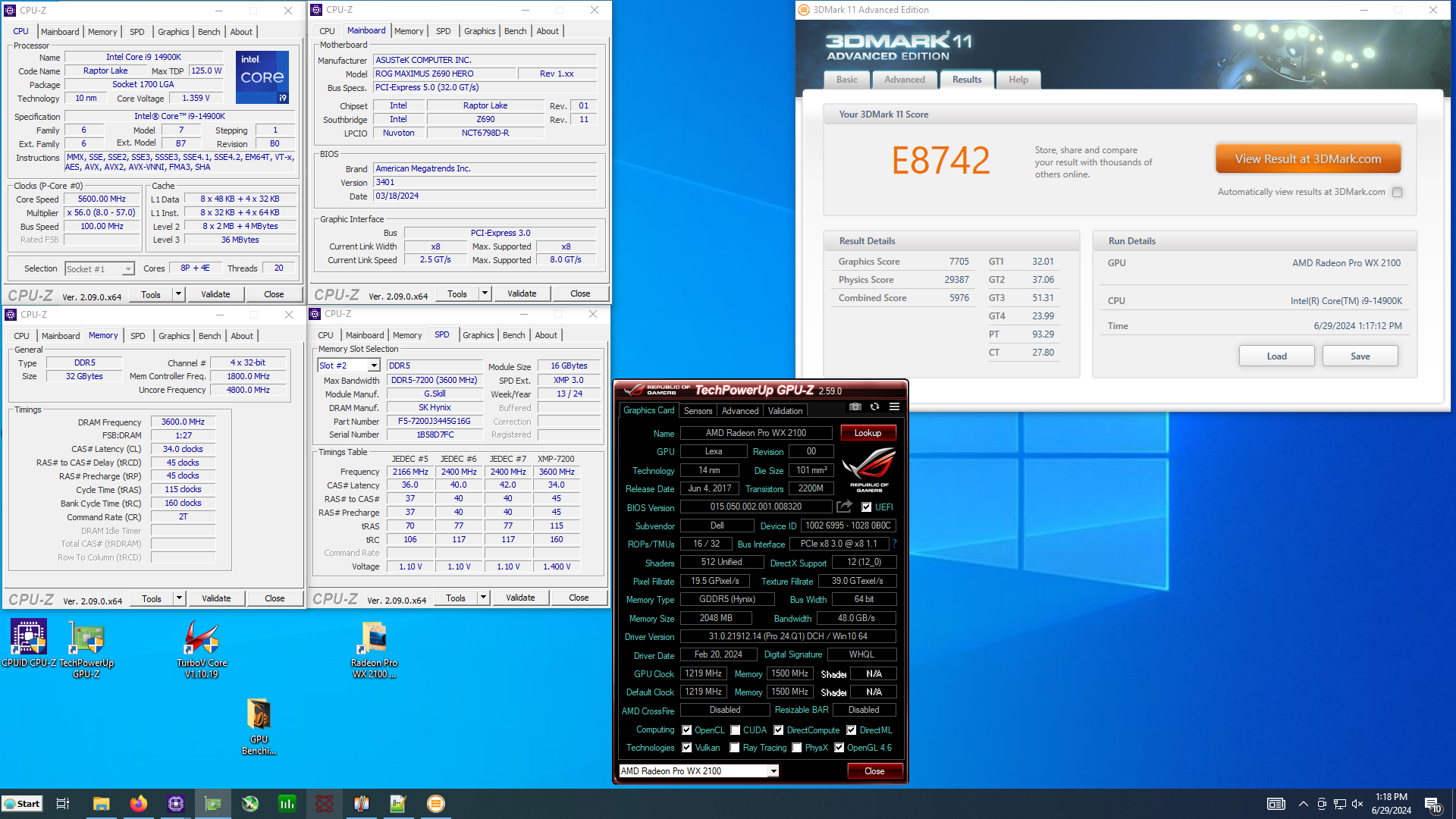The image size is (1456, 819).
Task: Click the GPU-Z screenshot camera icon
Action: 855,407
